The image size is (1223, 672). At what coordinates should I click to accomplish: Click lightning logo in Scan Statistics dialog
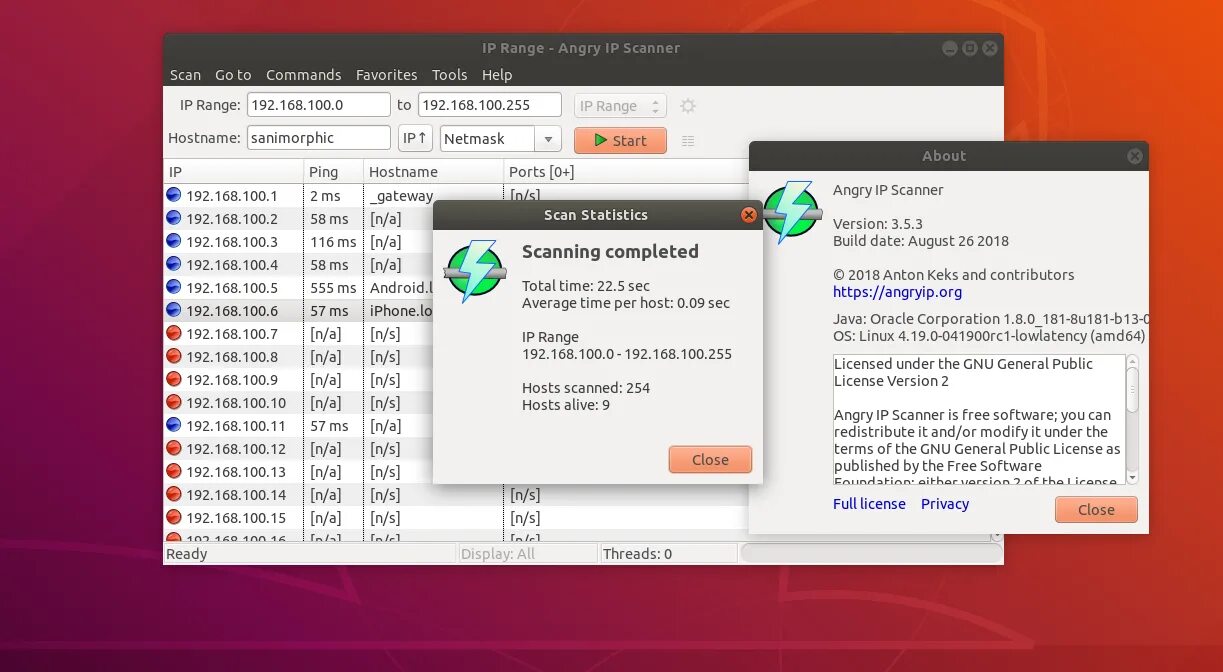click(475, 271)
